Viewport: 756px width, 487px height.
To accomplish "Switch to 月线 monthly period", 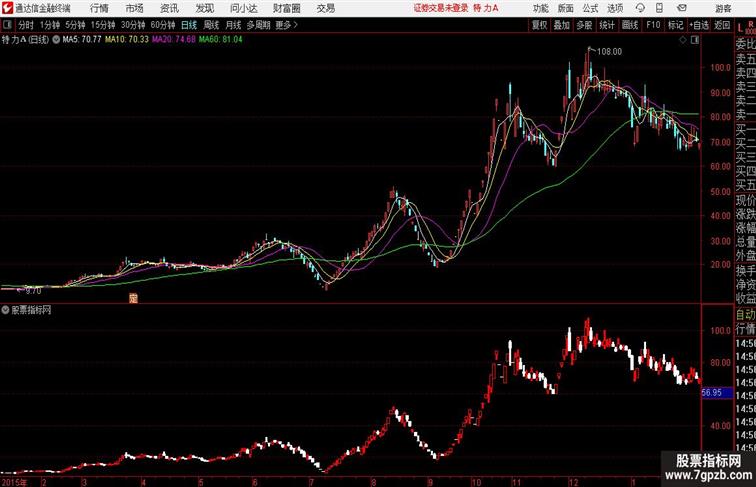I will pyautogui.click(x=233, y=25).
